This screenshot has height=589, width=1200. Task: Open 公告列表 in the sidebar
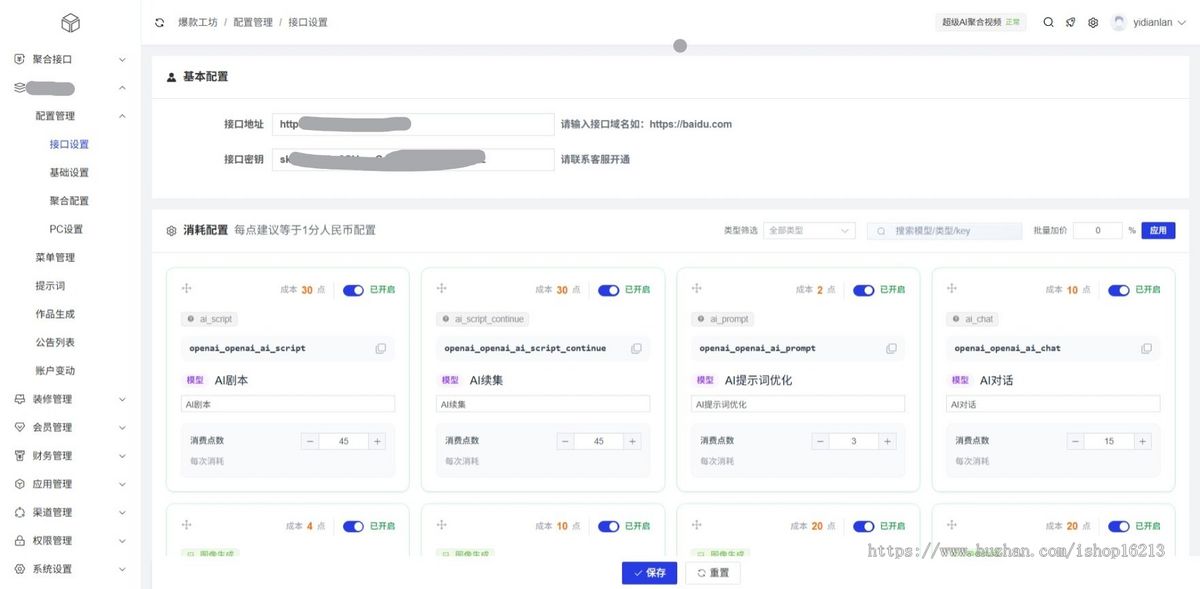55,342
